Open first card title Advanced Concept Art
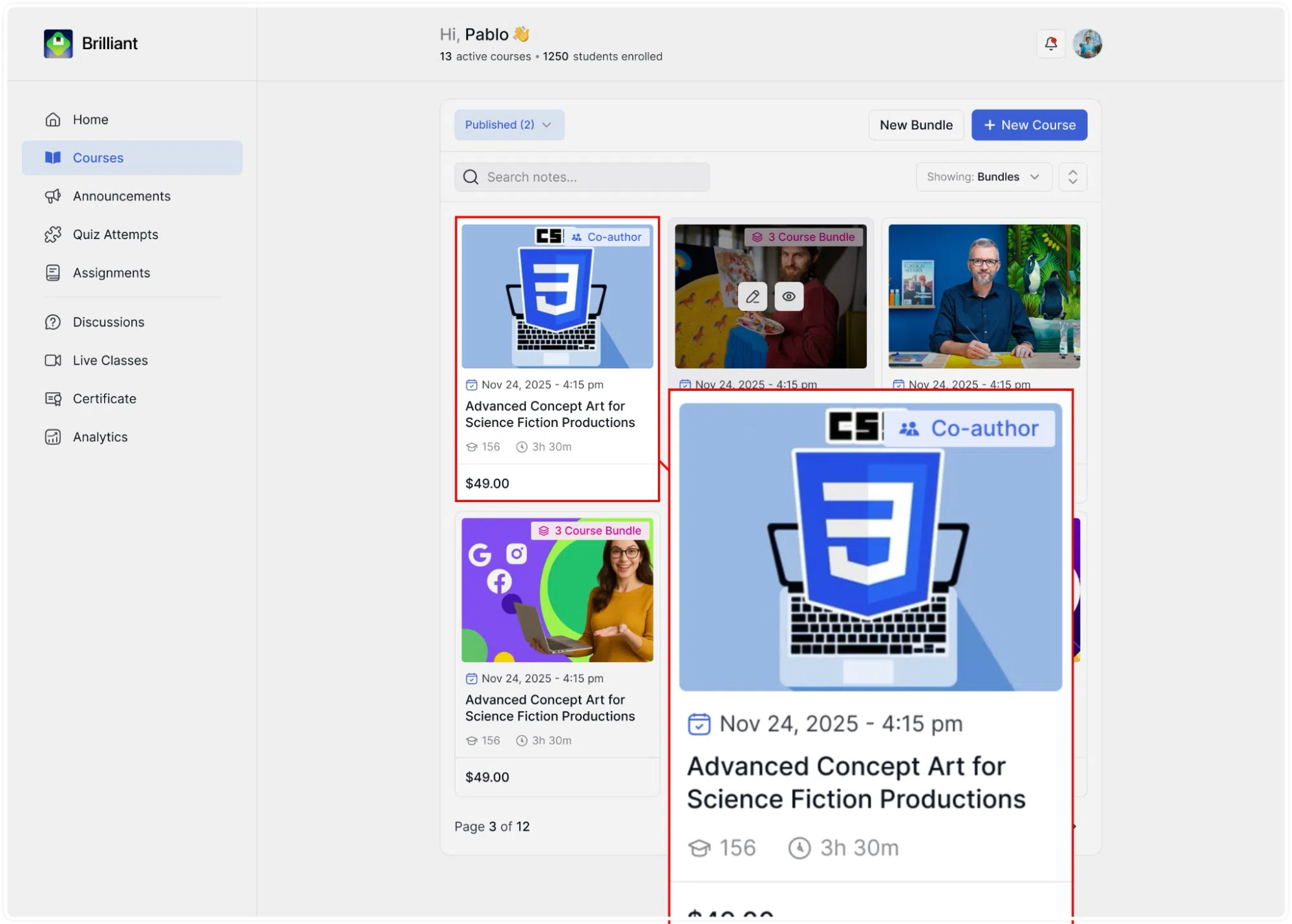This screenshot has width=1292, height=924. click(550, 414)
